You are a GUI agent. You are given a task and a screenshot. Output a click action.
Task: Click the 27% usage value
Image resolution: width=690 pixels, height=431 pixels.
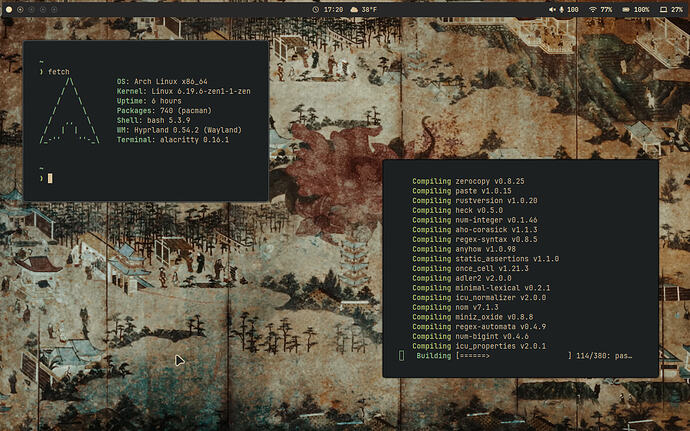pyautogui.click(x=677, y=9)
